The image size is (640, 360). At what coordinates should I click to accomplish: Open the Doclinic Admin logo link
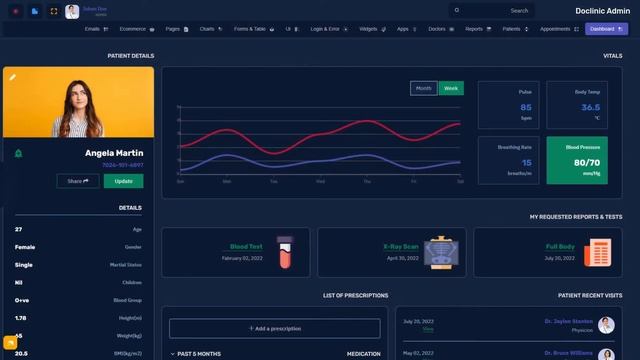tap(602, 11)
